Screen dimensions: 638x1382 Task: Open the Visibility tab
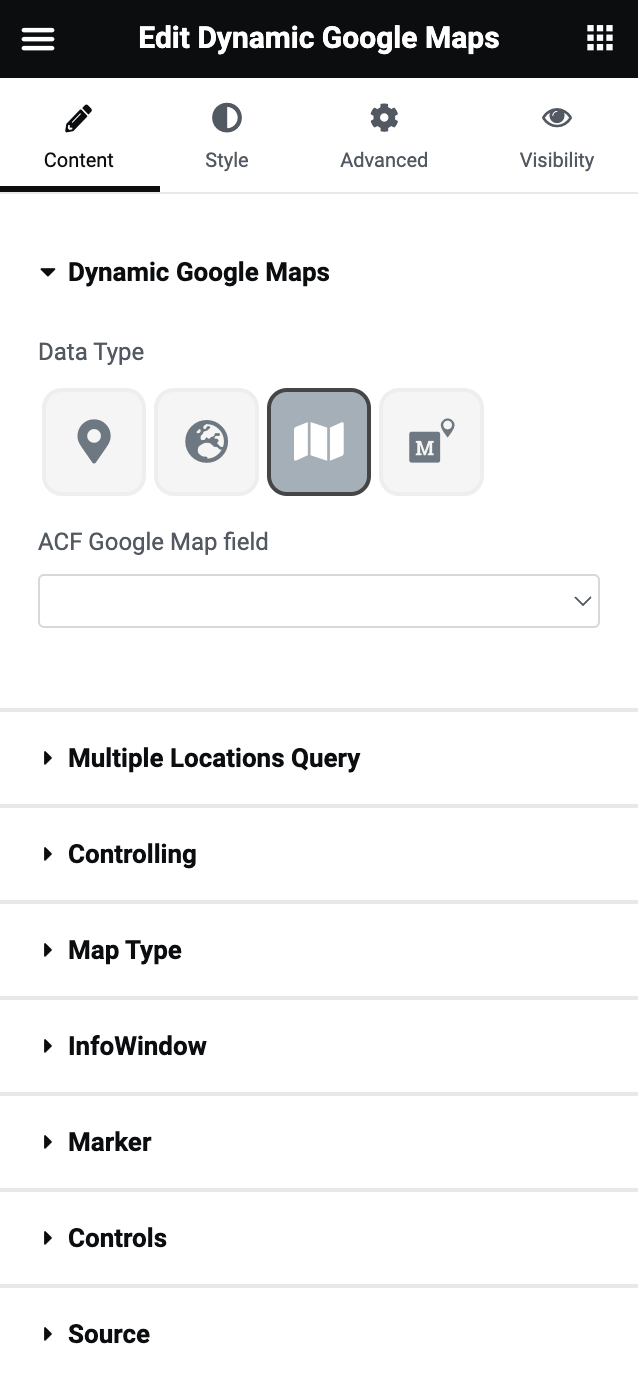click(x=557, y=137)
